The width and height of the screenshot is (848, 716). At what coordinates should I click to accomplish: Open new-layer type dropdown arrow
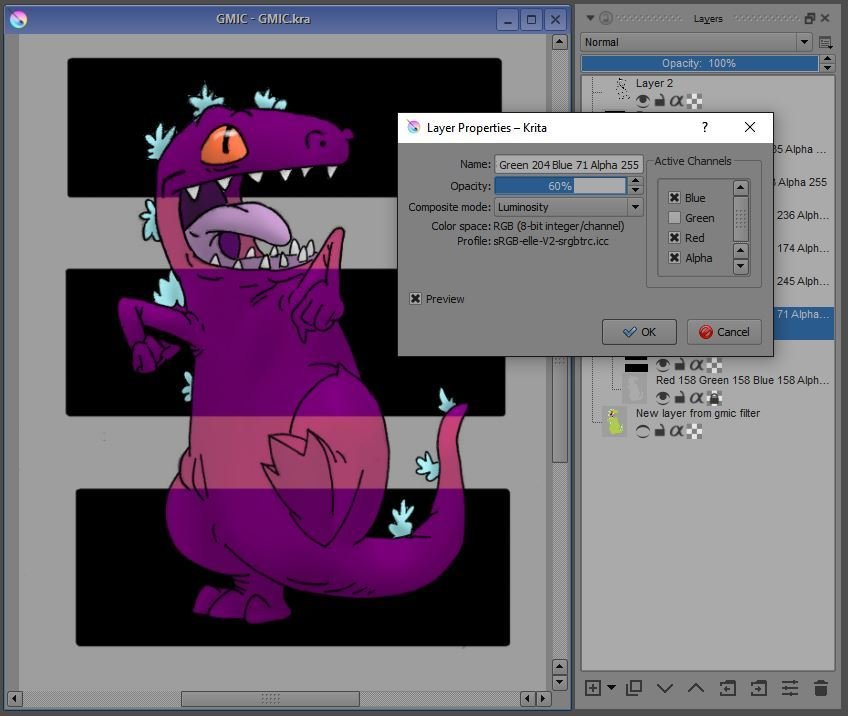[x=611, y=688]
